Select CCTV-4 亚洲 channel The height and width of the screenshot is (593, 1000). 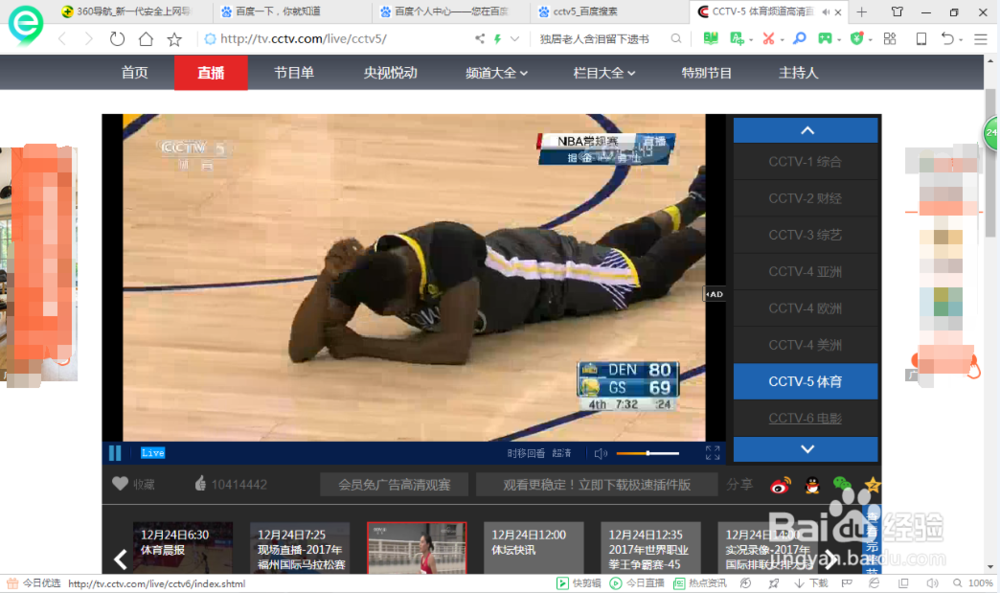click(x=805, y=272)
